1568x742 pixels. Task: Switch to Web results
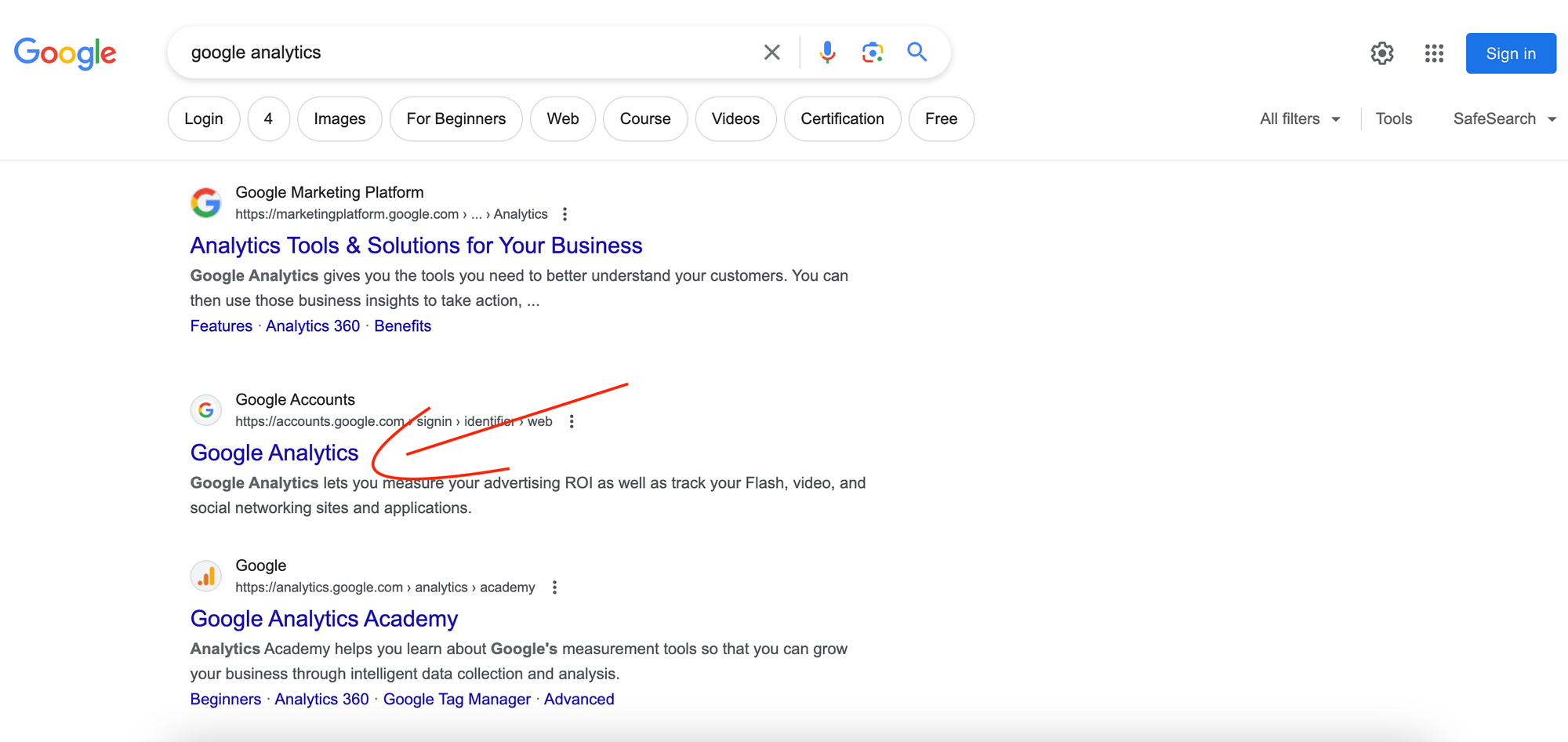click(563, 119)
